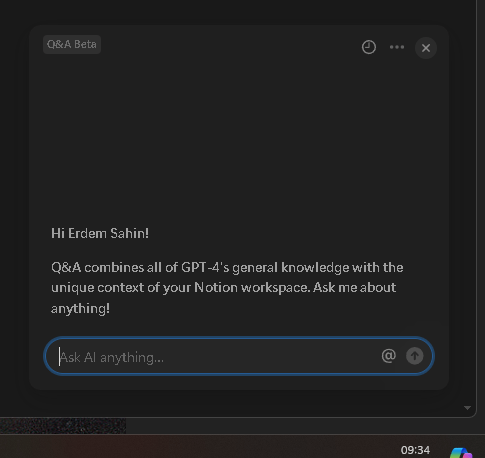
Task: Click the send arrow button
Action: (414, 356)
